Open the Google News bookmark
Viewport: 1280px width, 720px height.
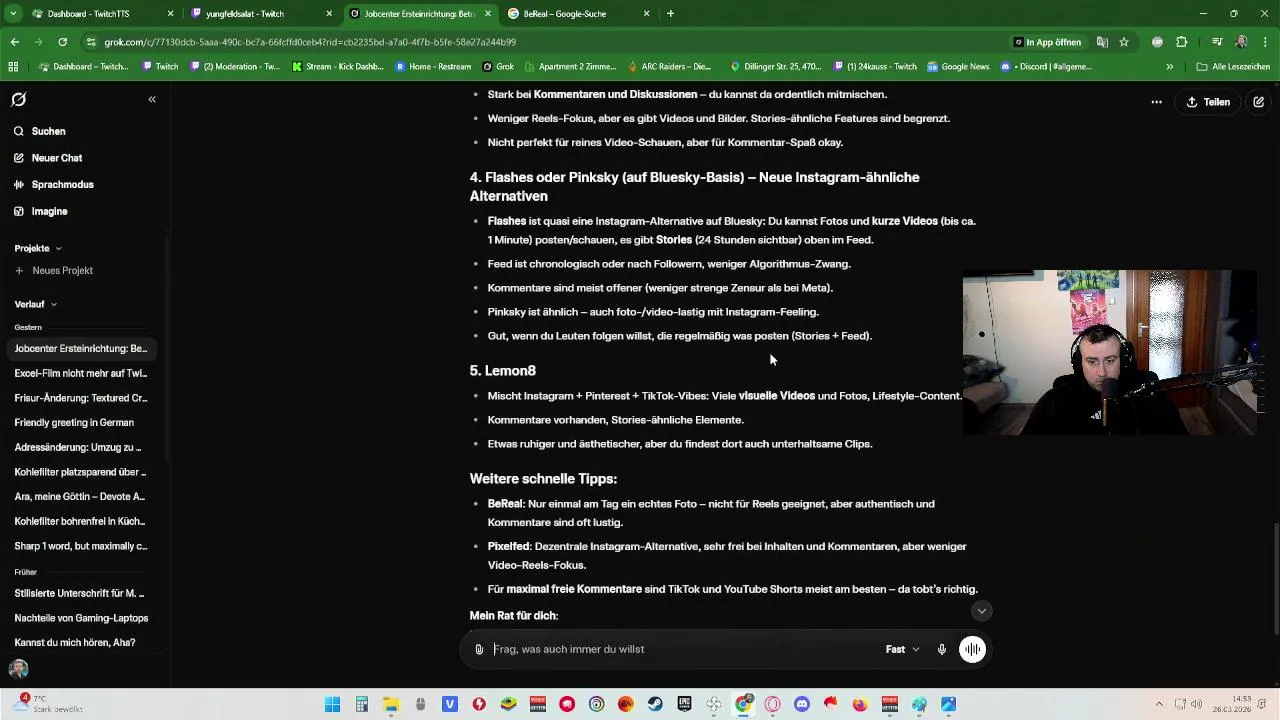(958, 67)
